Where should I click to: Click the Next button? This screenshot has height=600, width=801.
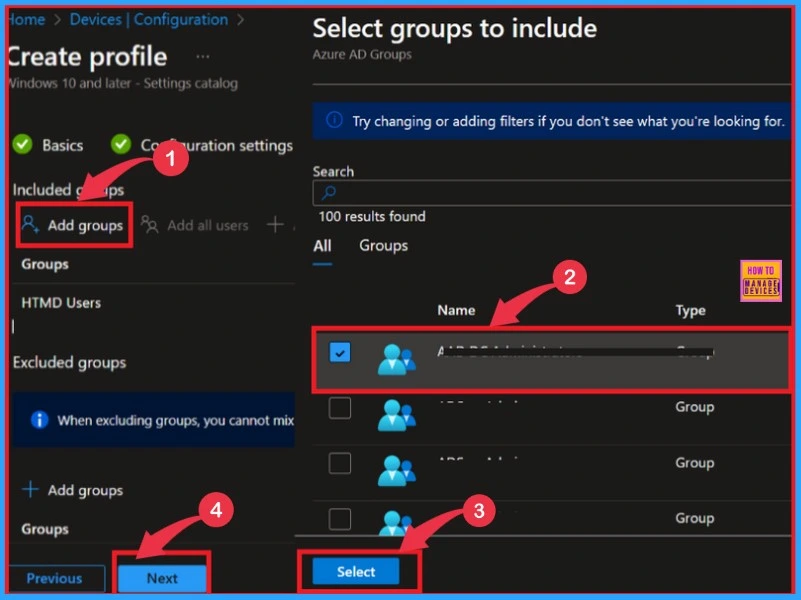[162, 578]
